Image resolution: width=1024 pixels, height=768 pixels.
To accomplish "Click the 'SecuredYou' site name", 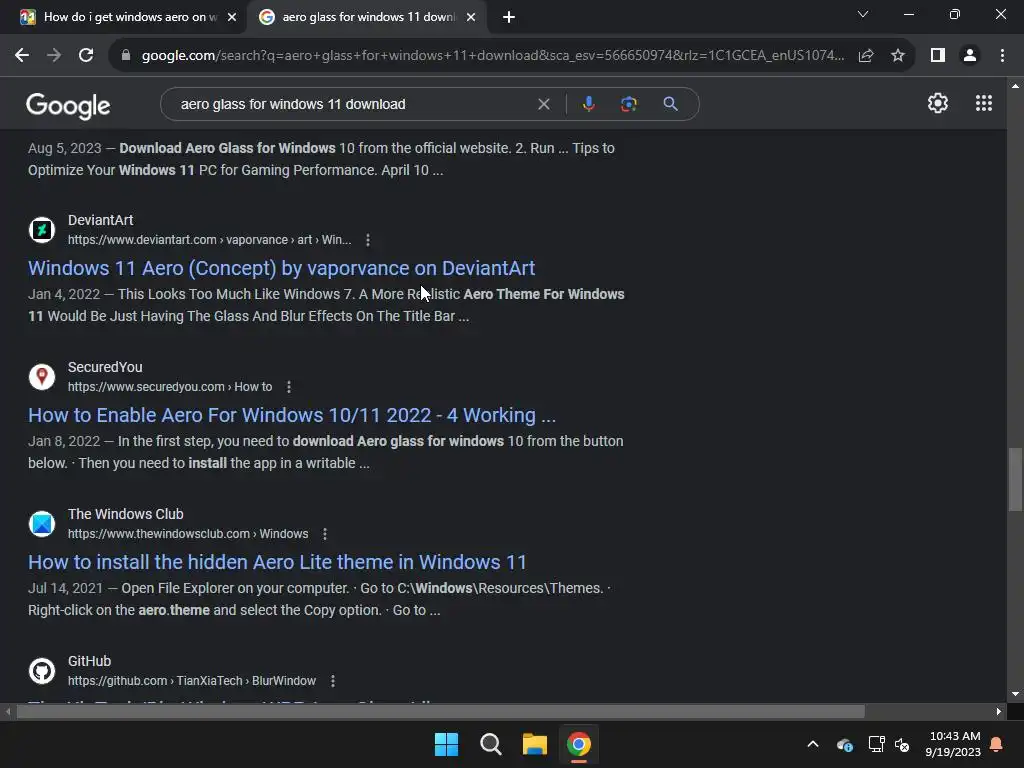I will [x=105, y=367].
